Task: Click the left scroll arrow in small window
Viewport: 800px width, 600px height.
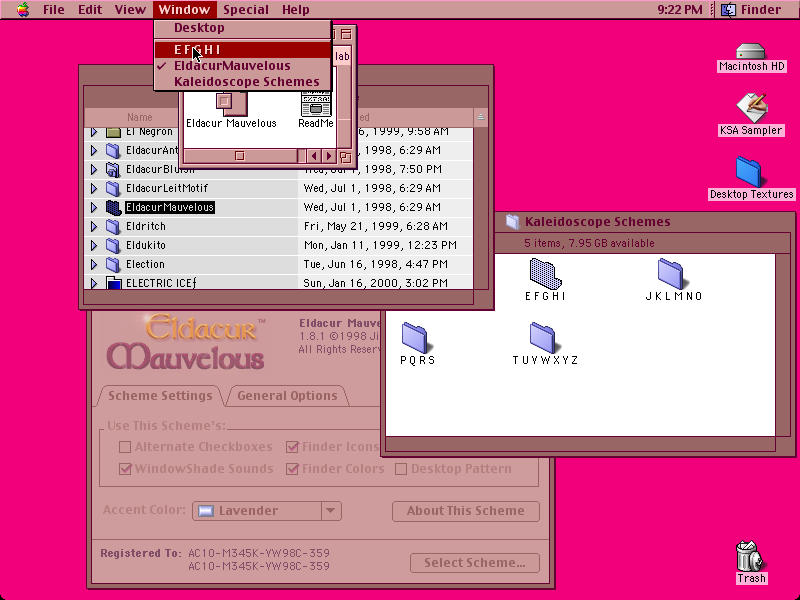Action: coord(314,156)
